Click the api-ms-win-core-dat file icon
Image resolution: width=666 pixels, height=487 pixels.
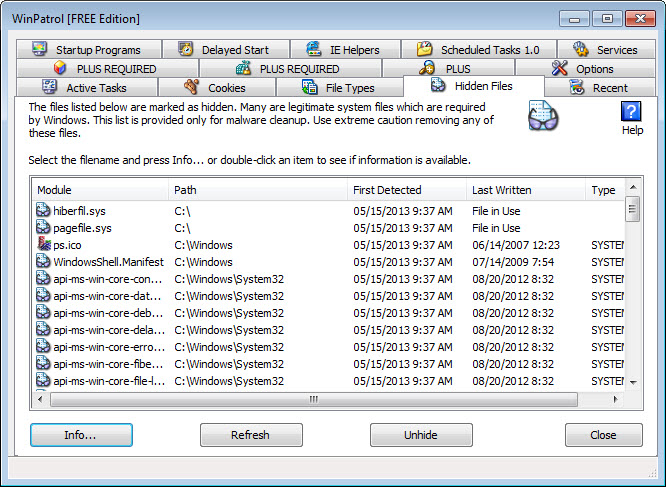(x=43, y=295)
